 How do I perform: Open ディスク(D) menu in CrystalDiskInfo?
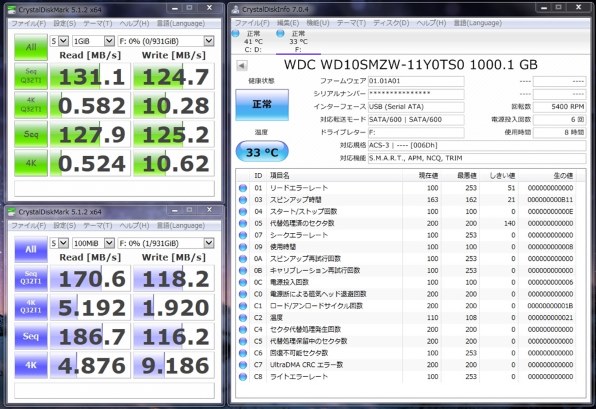coord(391,23)
